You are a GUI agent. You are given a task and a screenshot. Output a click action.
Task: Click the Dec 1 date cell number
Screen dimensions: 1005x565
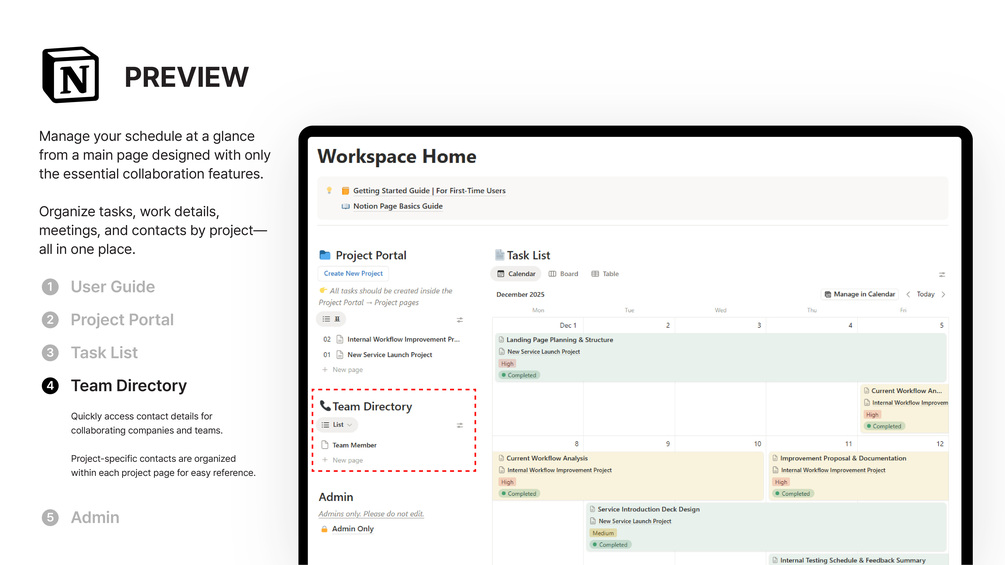pos(568,325)
